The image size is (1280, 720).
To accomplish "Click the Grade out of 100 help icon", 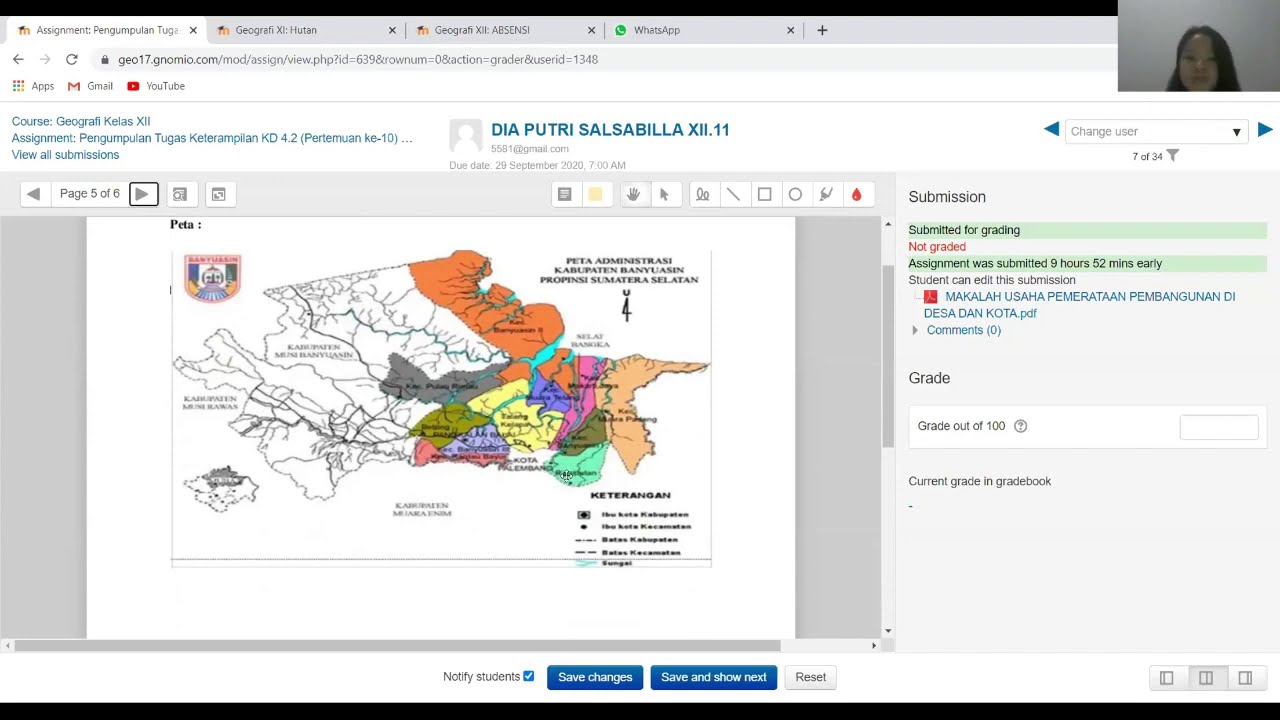I will tap(1021, 426).
